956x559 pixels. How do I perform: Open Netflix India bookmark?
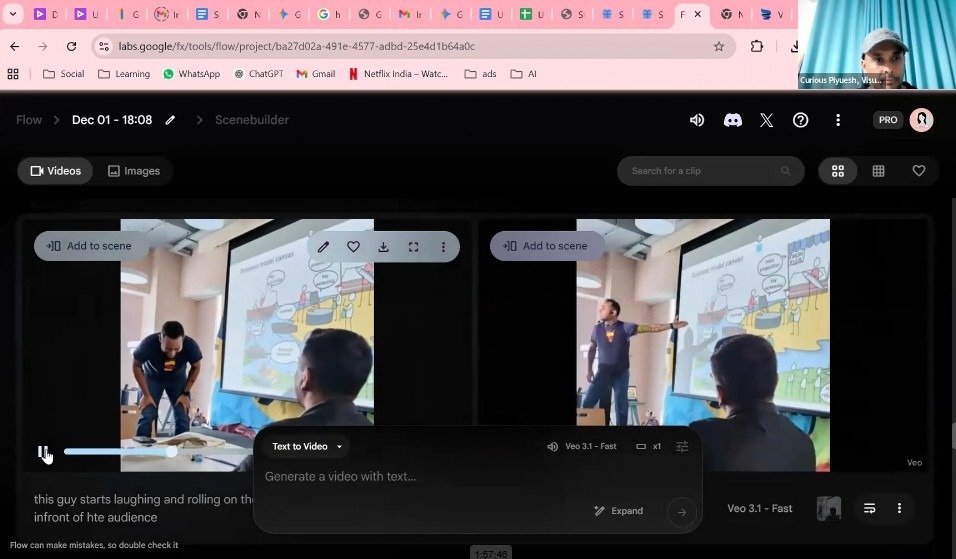point(399,74)
